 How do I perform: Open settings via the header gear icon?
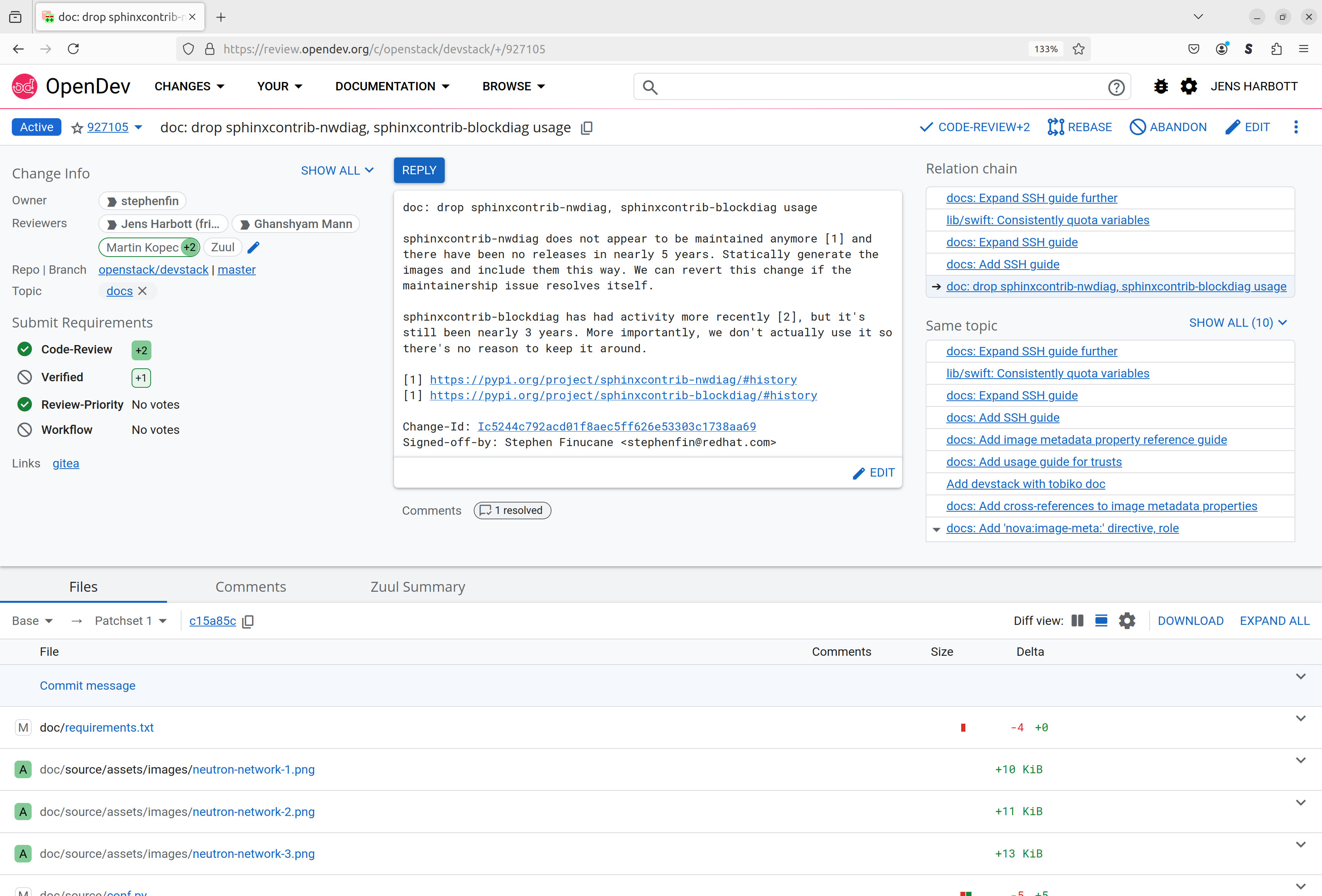pyautogui.click(x=1189, y=87)
